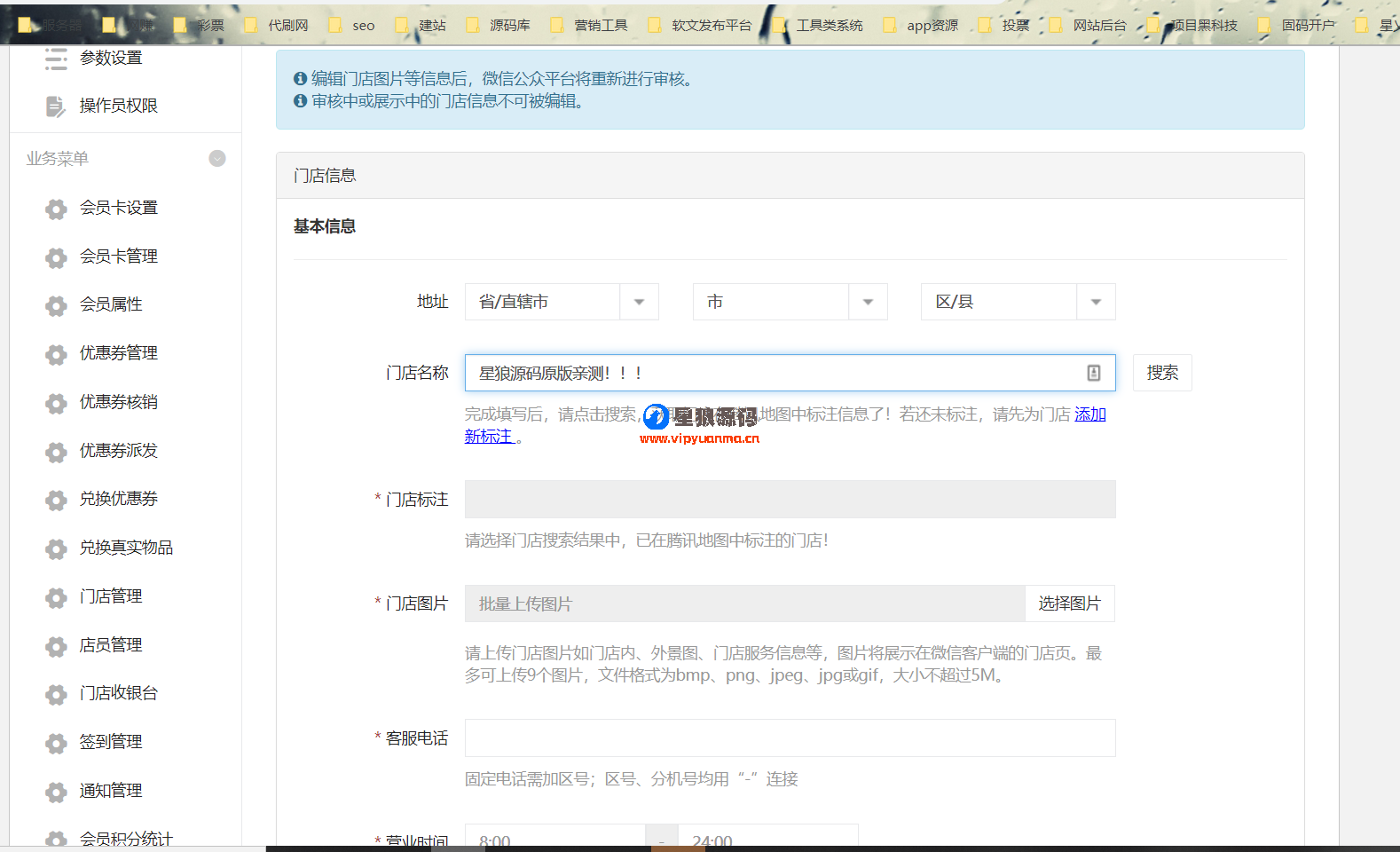This screenshot has height=852, width=1400.
Task: Go to 门店管理 entry
Action: pyautogui.click(x=111, y=596)
